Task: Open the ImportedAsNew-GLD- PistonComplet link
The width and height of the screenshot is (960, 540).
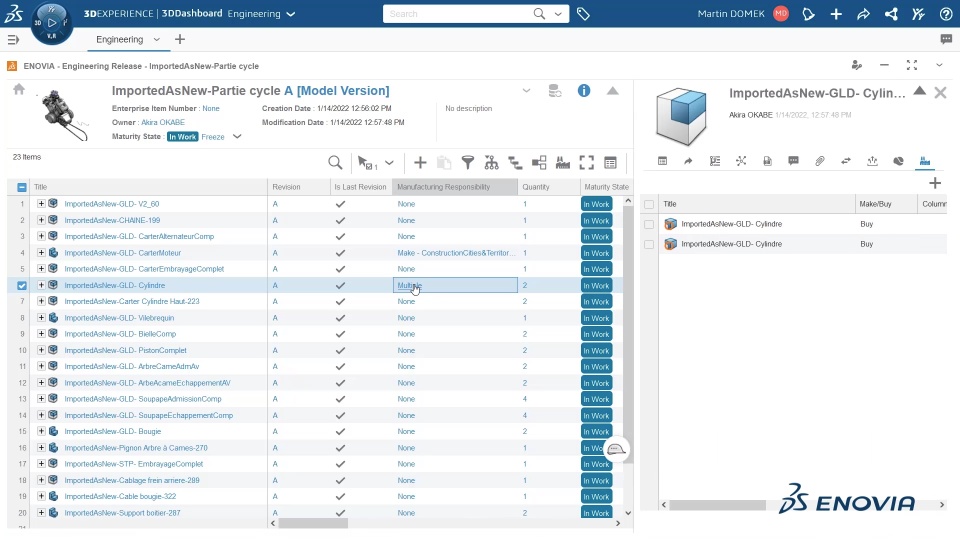Action: point(126,350)
